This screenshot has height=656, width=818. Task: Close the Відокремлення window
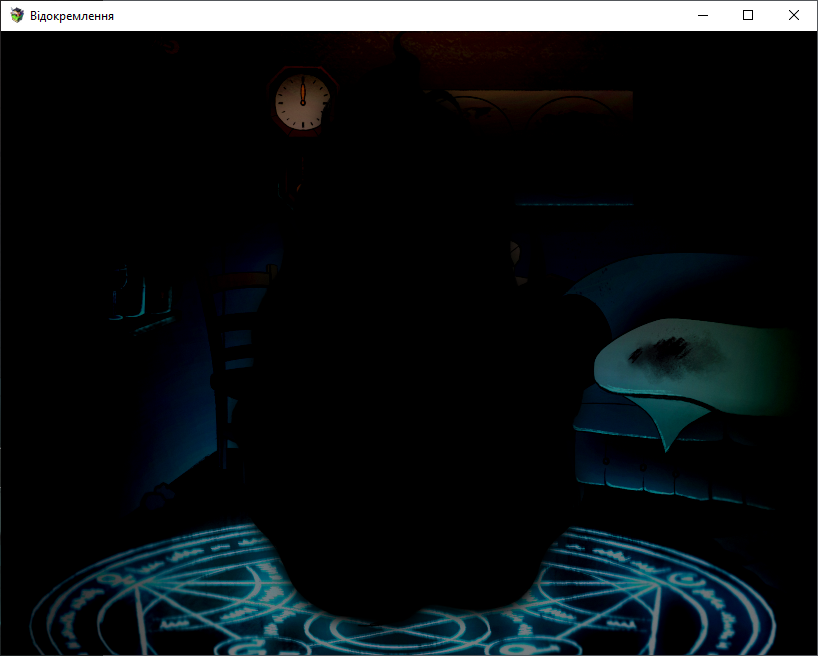pos(793,16)
